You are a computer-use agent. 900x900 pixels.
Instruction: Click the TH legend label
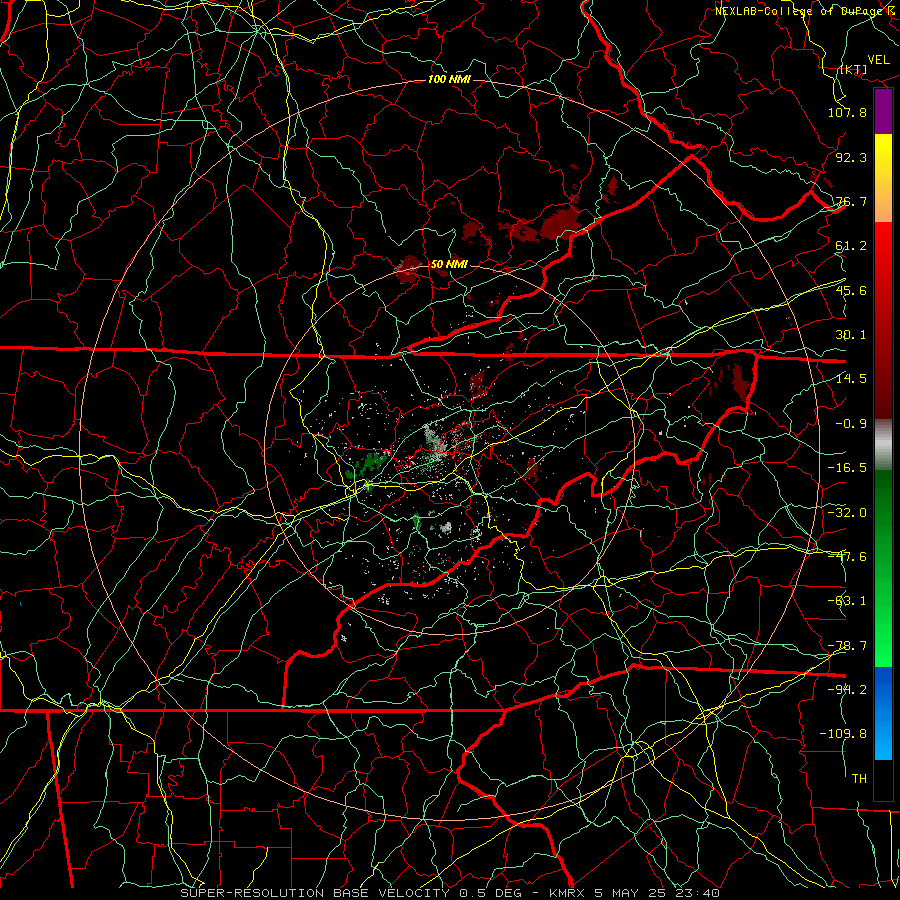click(859, 779)
